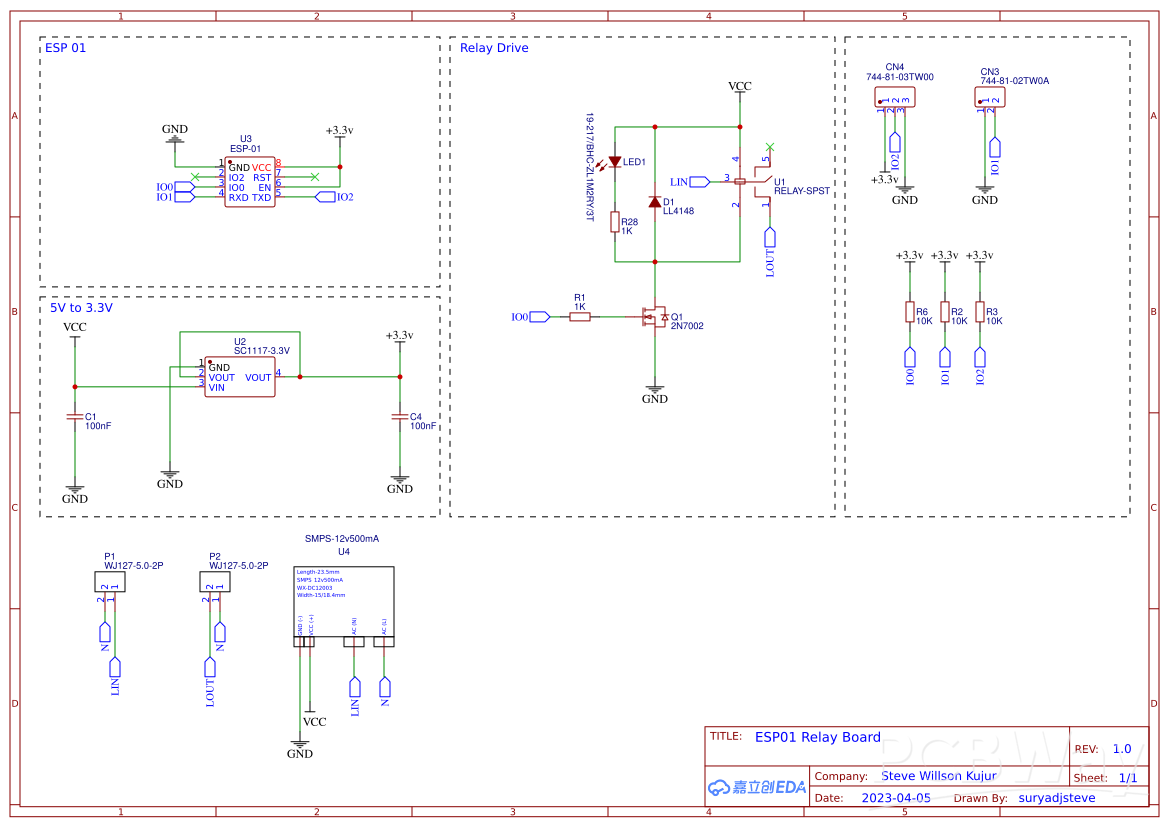The height and width of the screenshot is (827, 1169).
Task: Click the ESP-01 U3 module symbol
Action: click(250, 182)
